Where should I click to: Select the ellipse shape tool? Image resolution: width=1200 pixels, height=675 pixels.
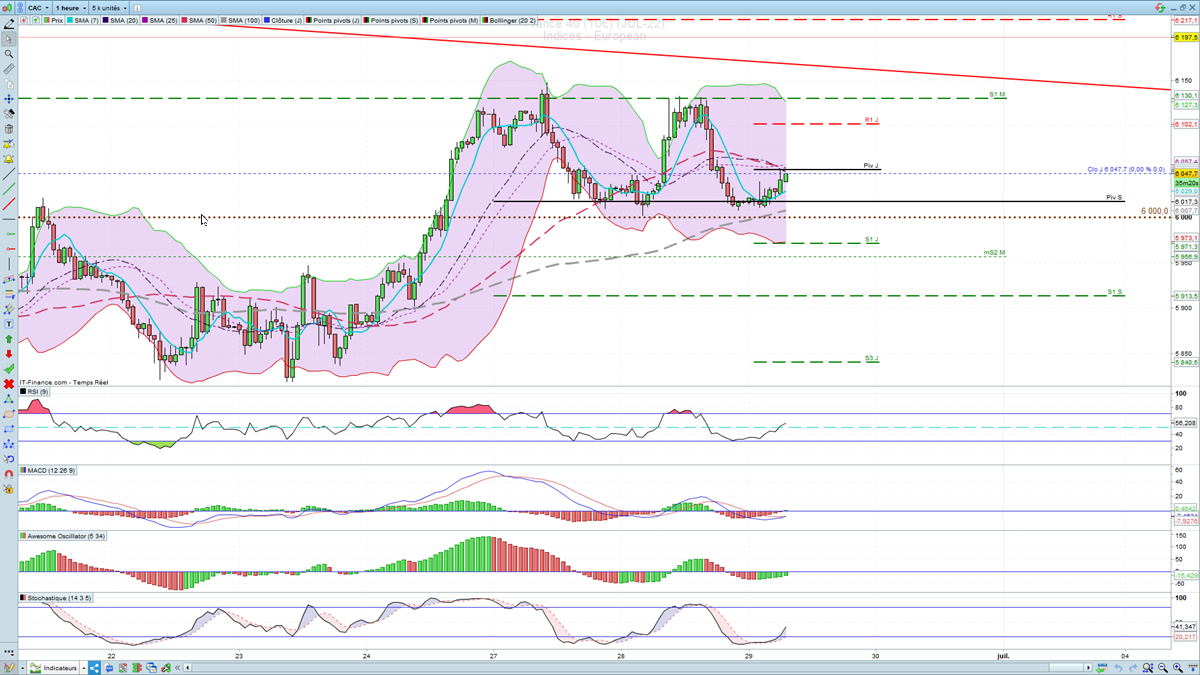tap(9, 413)
